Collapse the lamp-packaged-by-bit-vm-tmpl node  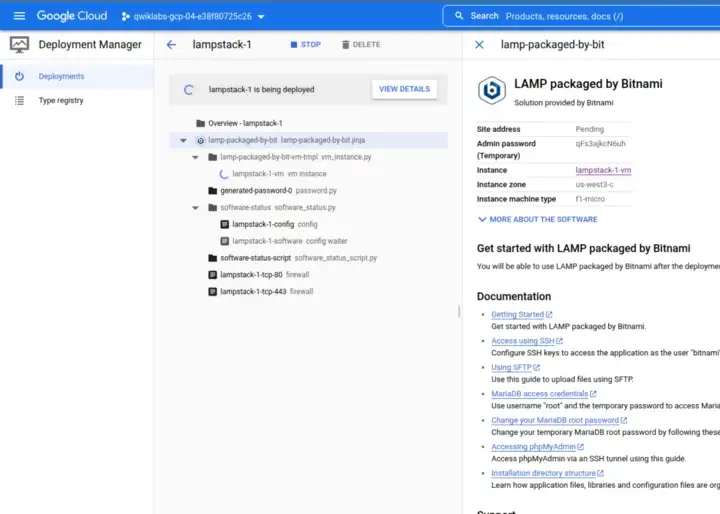pos(195,157)
